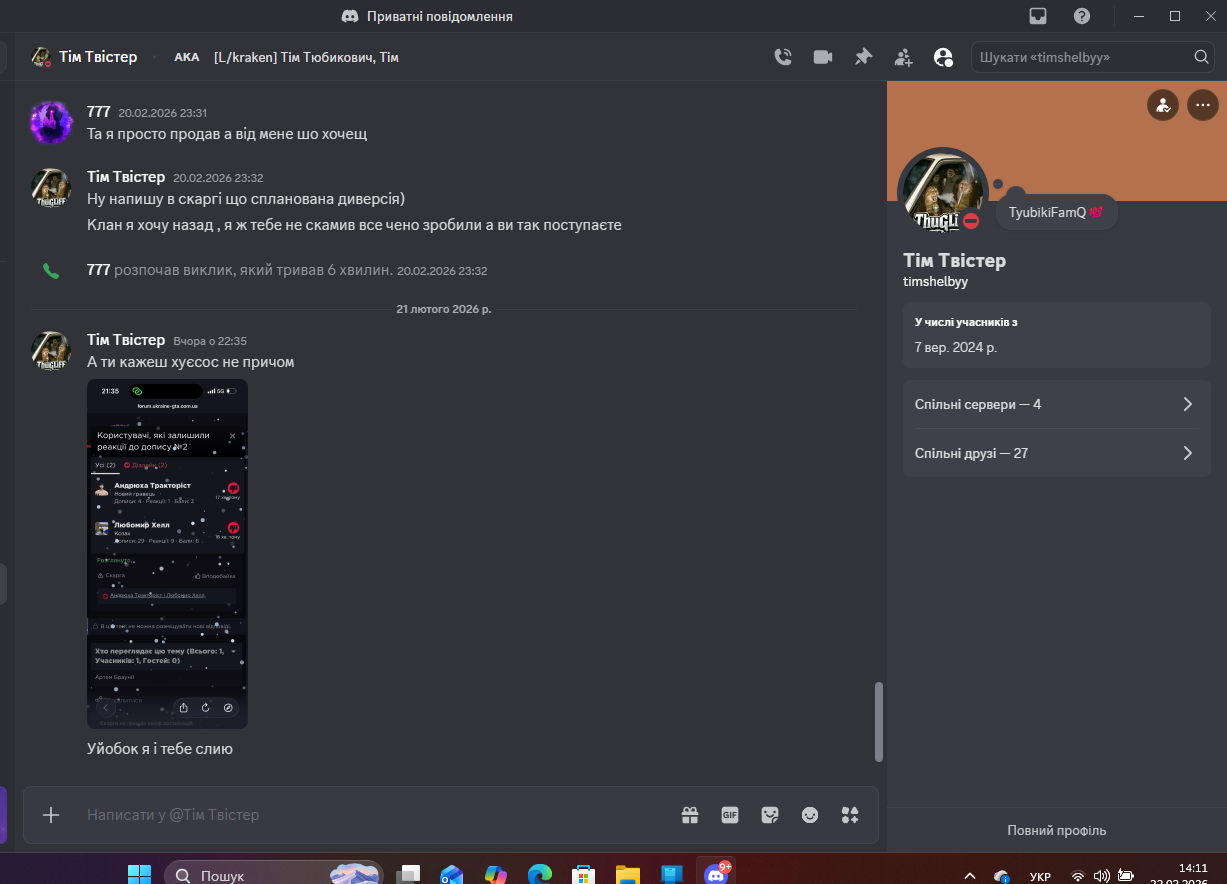
Task: Open Outlook from the taskbar
Action: [451, 875]
